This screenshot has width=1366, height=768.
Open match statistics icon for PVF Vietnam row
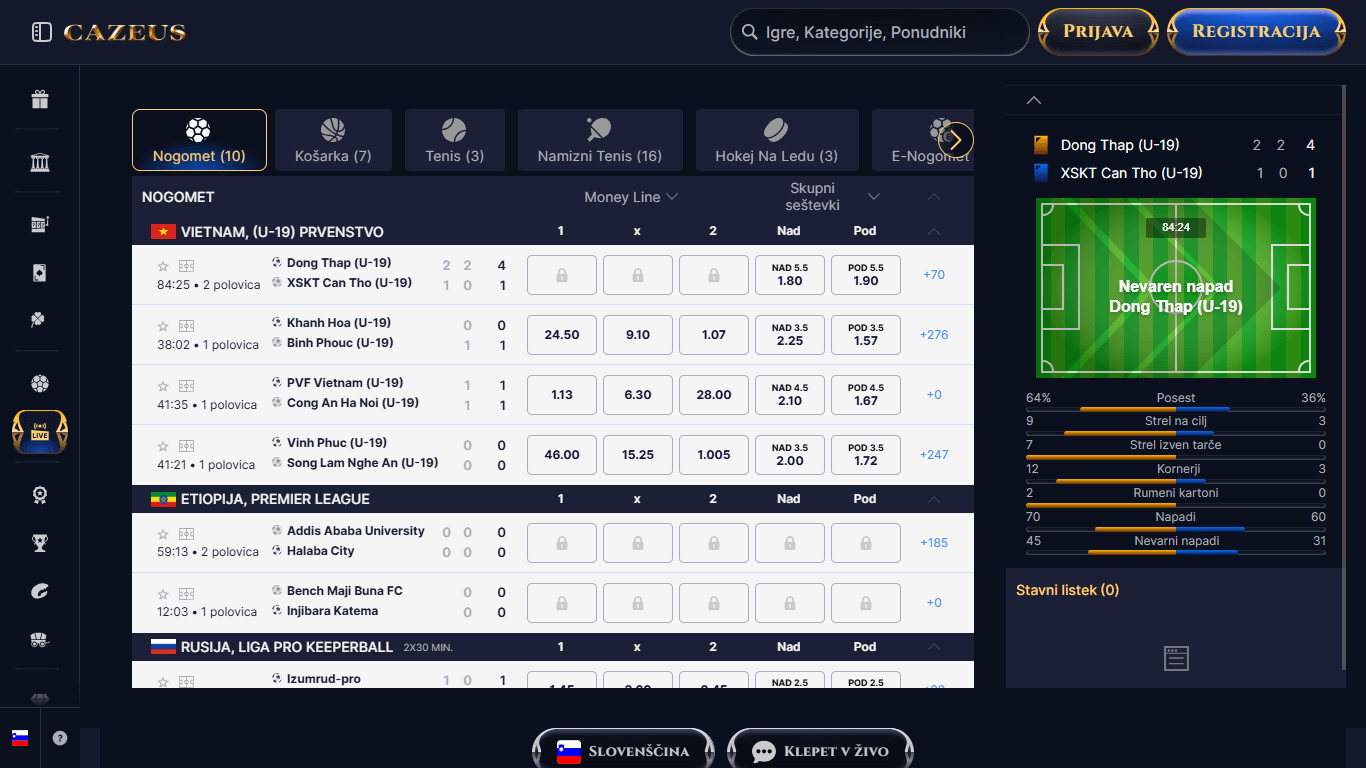click(x=186, y=386)
